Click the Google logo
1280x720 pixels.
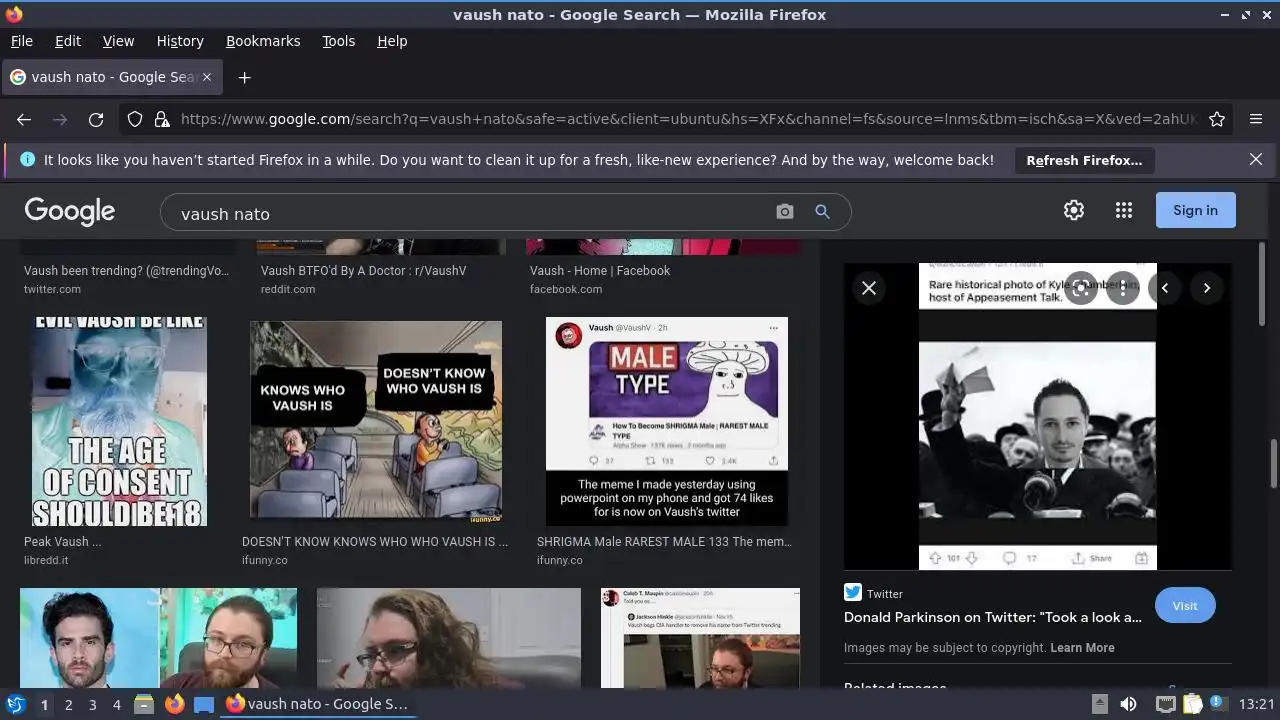70,211
